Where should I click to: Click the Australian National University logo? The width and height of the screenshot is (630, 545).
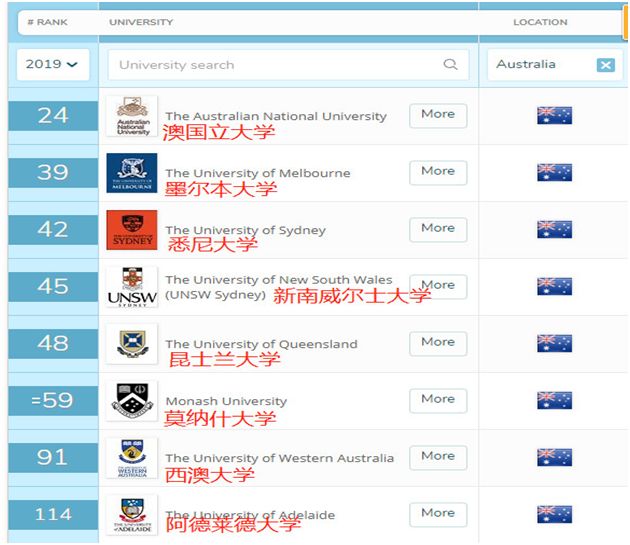(132, 116)
